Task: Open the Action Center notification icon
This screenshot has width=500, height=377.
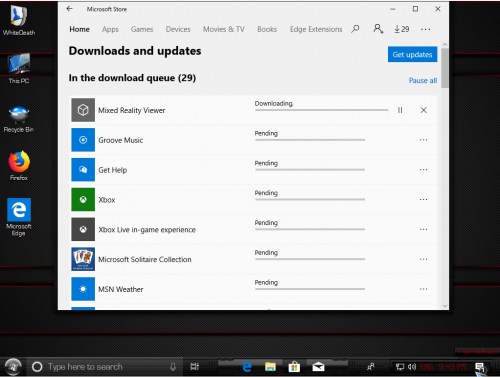Action: click(480, 368)
